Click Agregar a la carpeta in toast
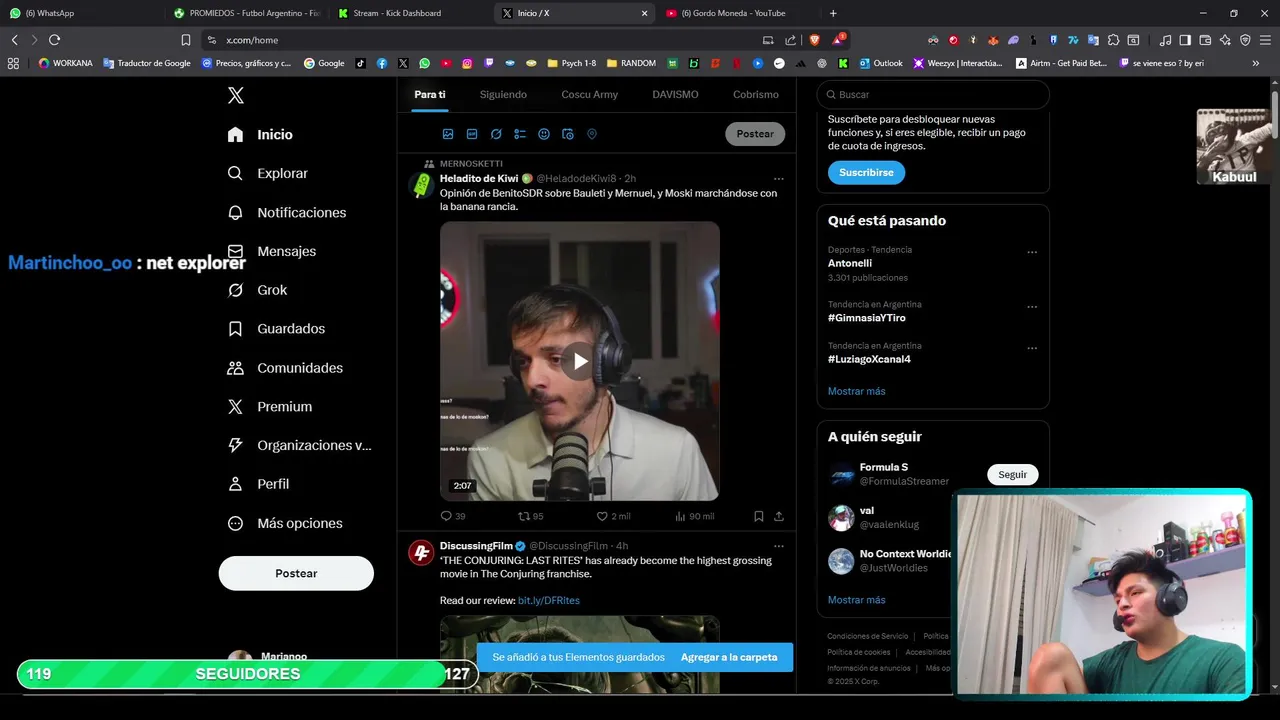 (729, 657)
